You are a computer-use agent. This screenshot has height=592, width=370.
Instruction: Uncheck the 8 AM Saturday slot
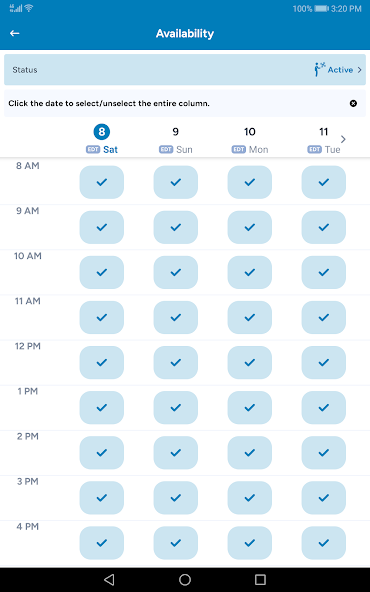coord(102,182)
